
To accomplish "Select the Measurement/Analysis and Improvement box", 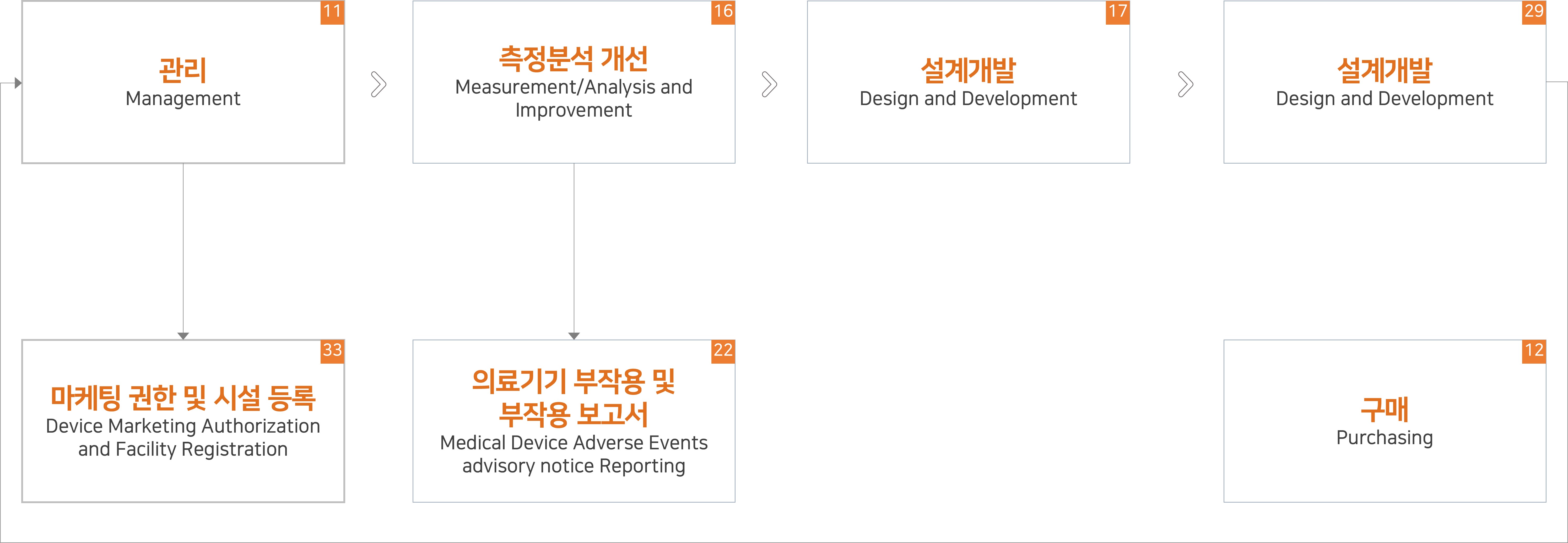I will pos(574,82).
